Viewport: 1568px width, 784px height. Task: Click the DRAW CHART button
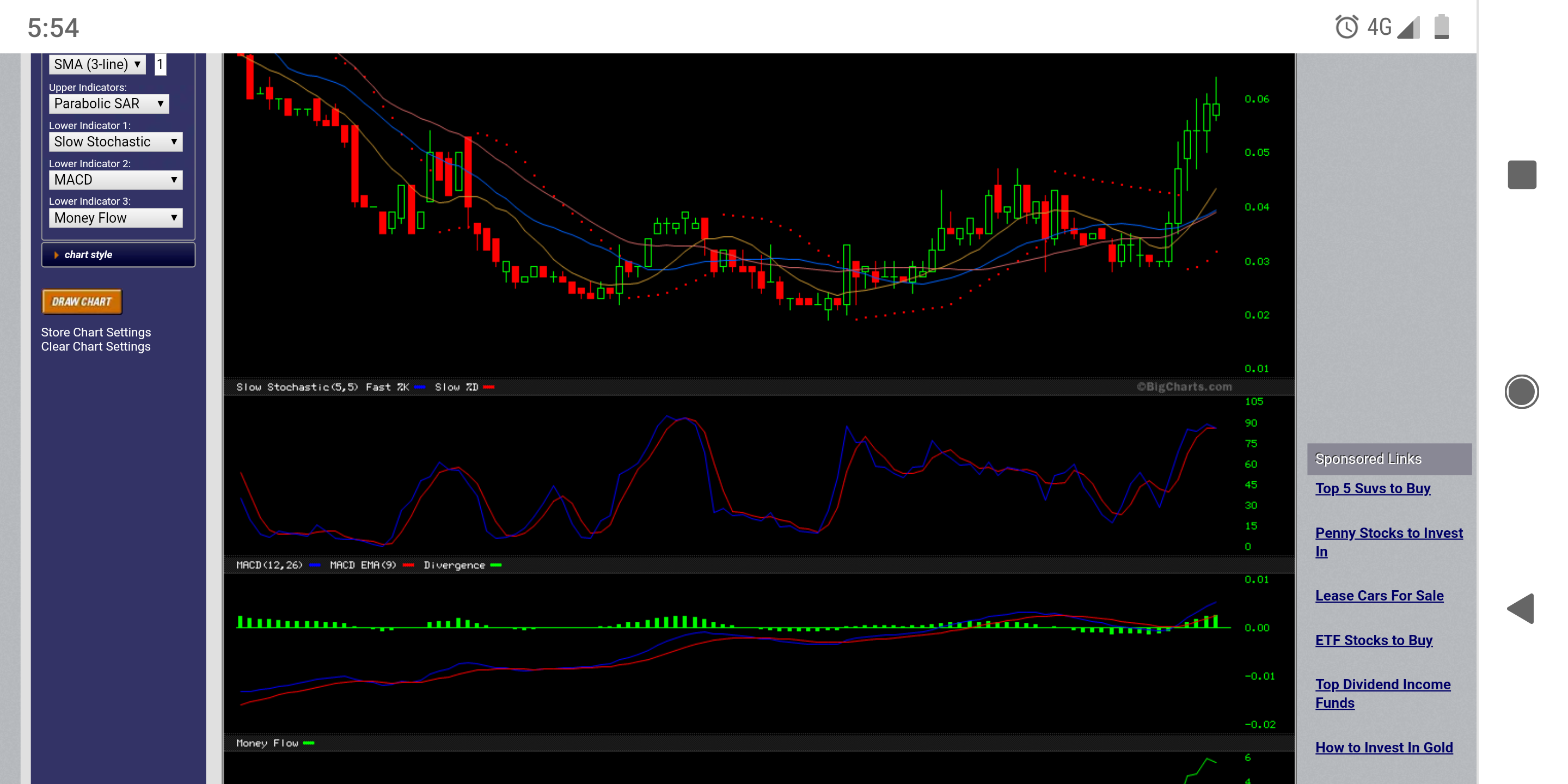click(82, 301)
